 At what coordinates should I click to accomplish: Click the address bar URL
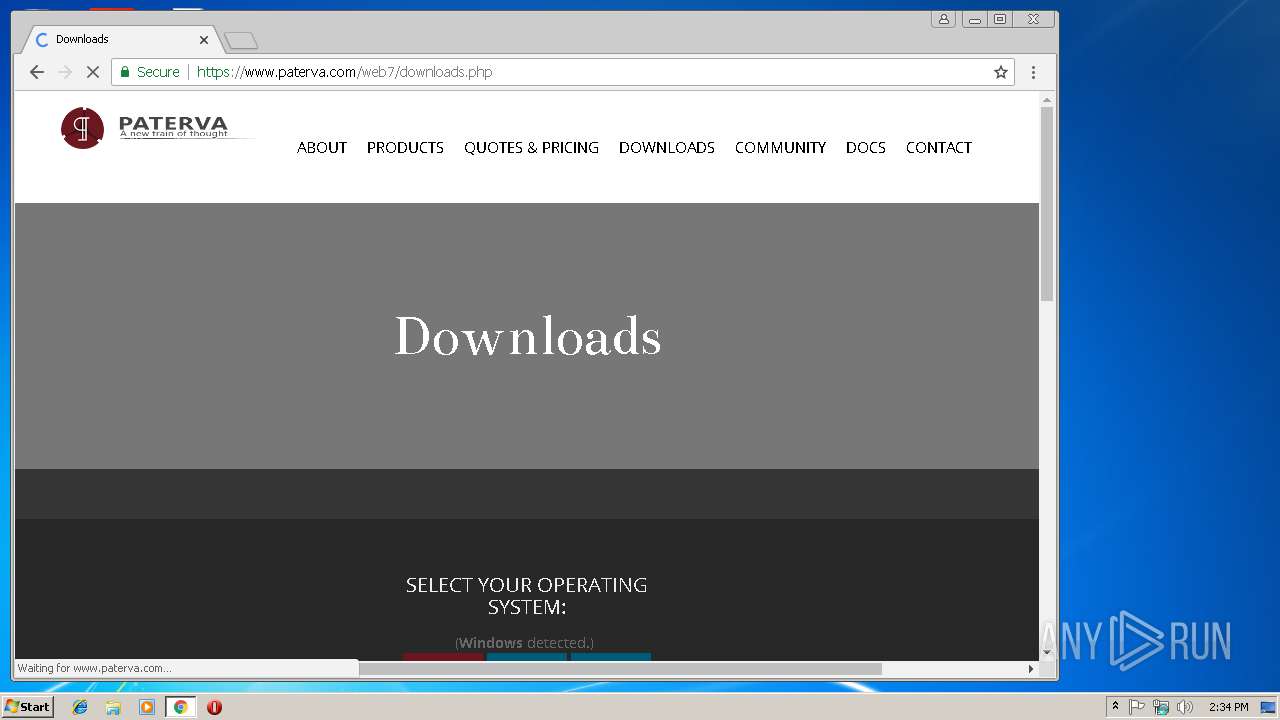(x=344, y=72)
